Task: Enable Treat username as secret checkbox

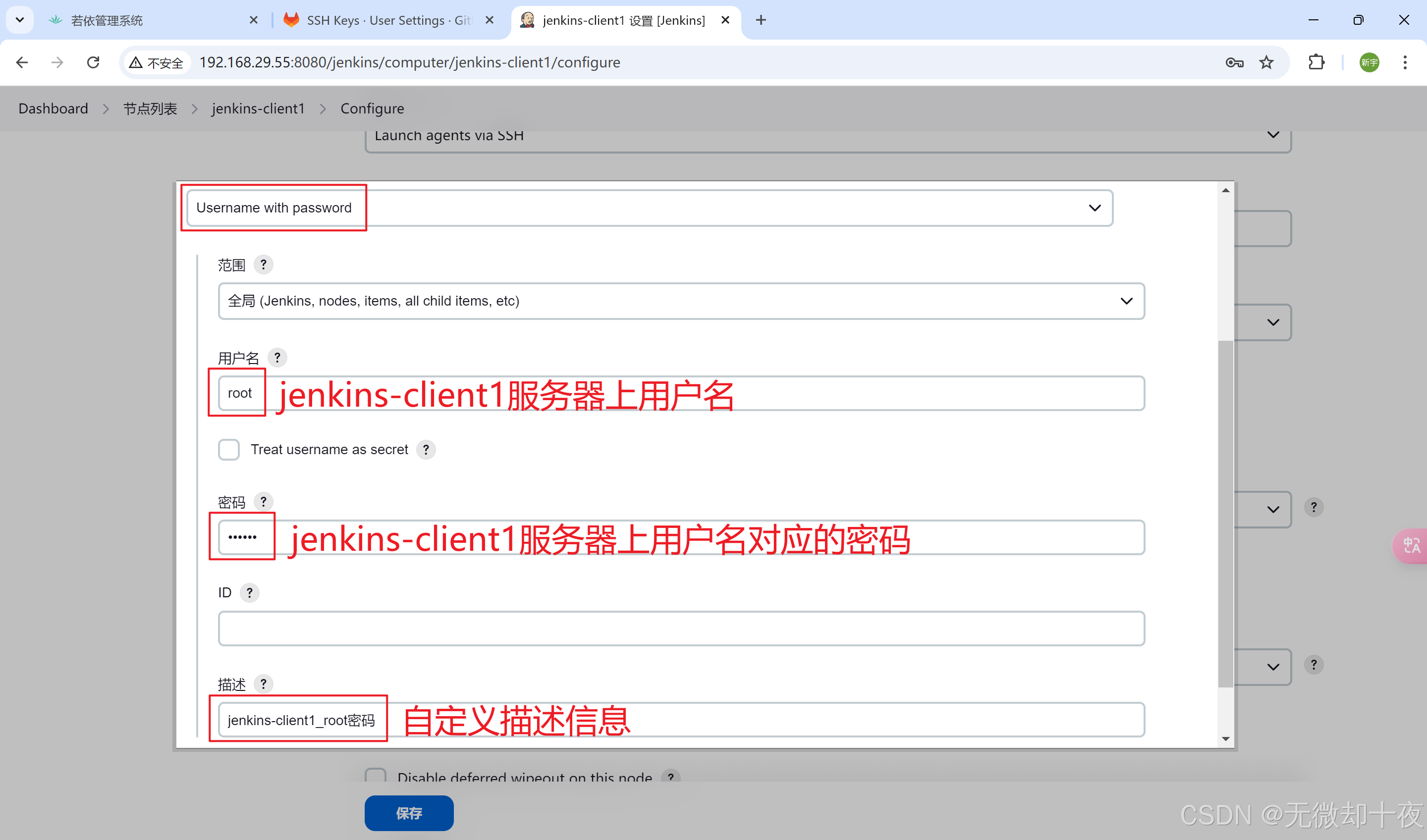Action: tap(229, 449)
